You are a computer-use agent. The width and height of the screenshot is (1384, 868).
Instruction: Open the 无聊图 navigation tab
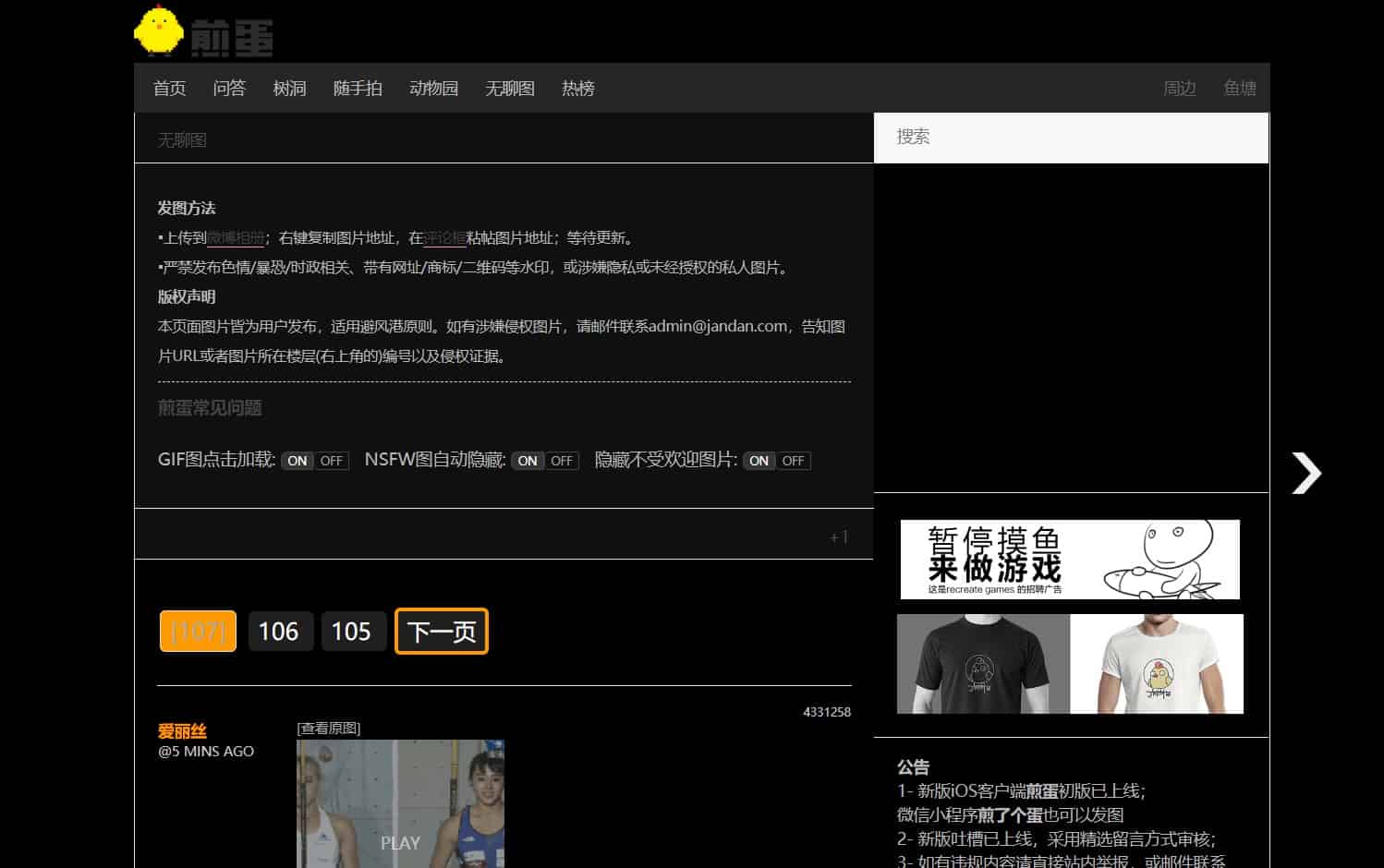click(510, 89)
